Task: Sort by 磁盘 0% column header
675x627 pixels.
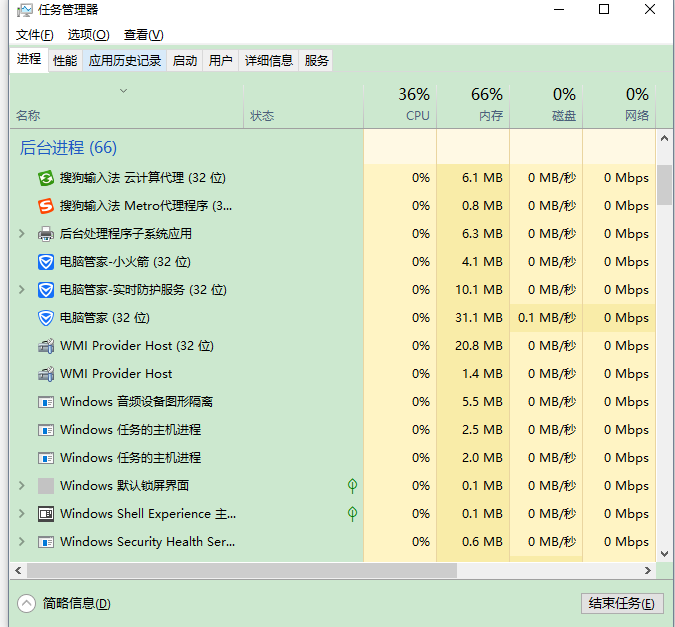Action: coord(546,106)
